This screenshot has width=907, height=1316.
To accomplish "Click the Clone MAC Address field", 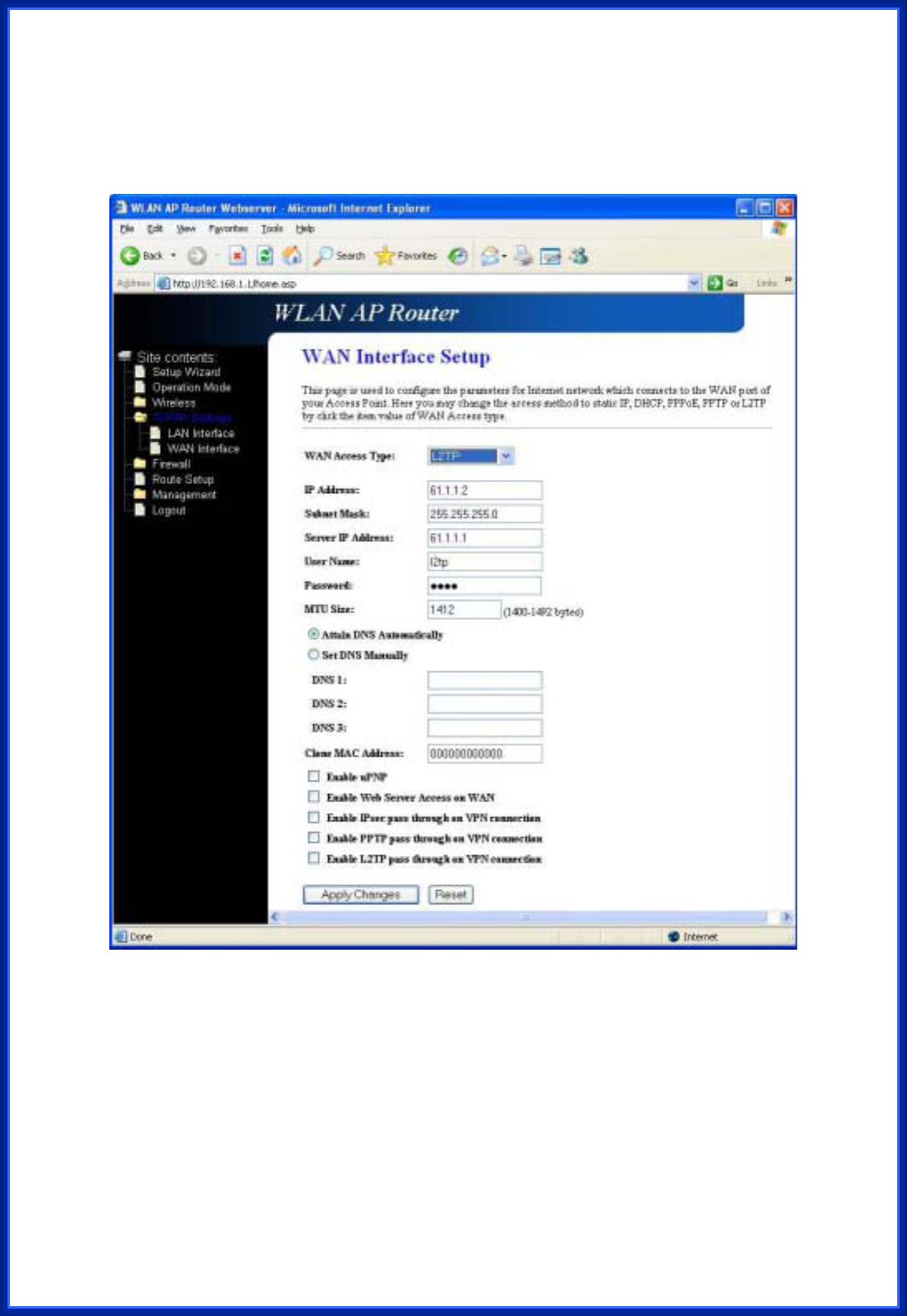I will 485,753.
